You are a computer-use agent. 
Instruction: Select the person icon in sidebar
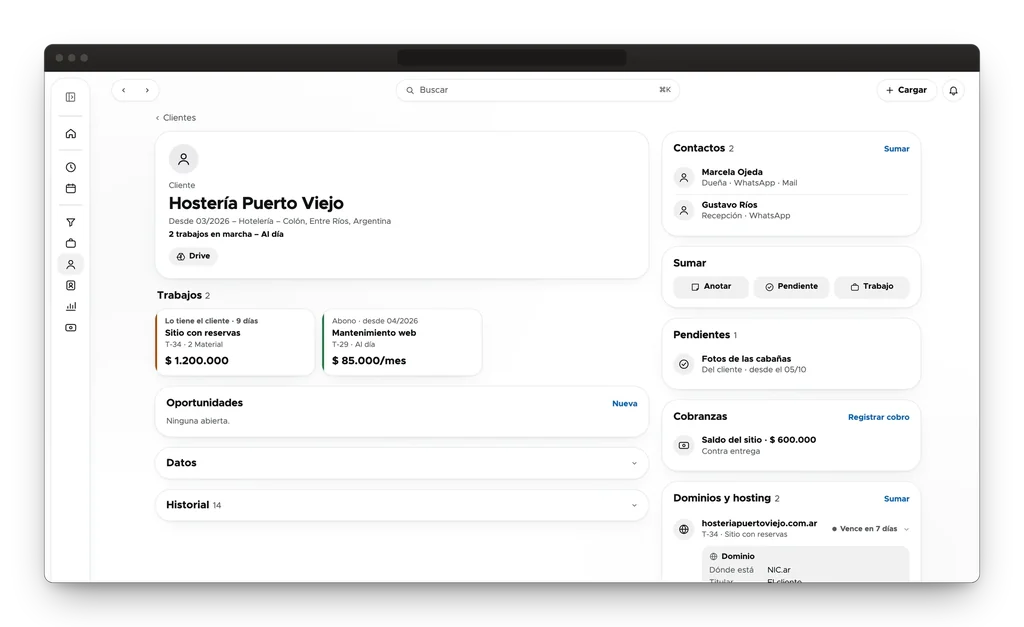click(71, 265)
